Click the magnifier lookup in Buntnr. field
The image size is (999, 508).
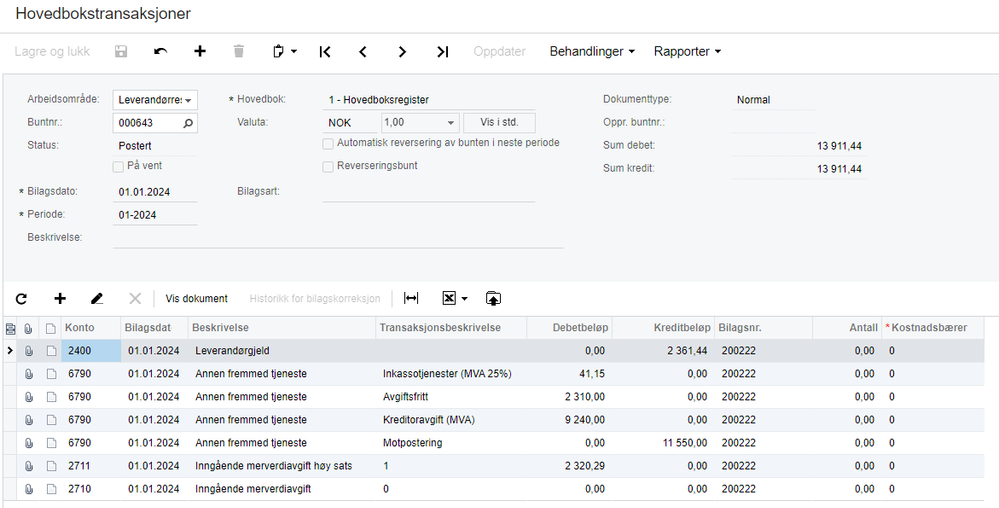[188, 123]
